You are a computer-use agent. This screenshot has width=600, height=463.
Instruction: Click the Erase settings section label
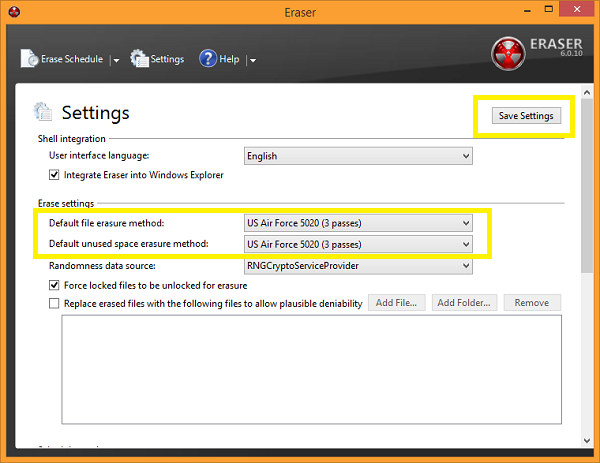(66, 203)
